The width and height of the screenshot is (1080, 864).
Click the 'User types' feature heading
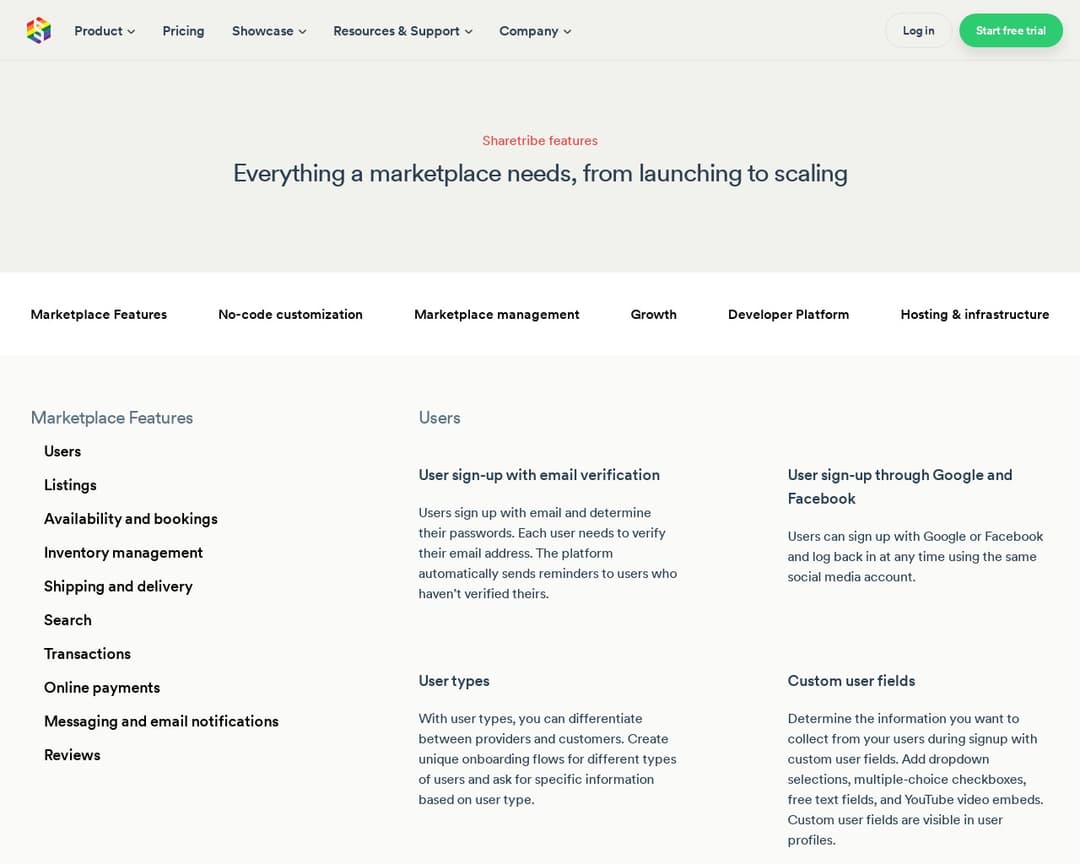(454, 681)
